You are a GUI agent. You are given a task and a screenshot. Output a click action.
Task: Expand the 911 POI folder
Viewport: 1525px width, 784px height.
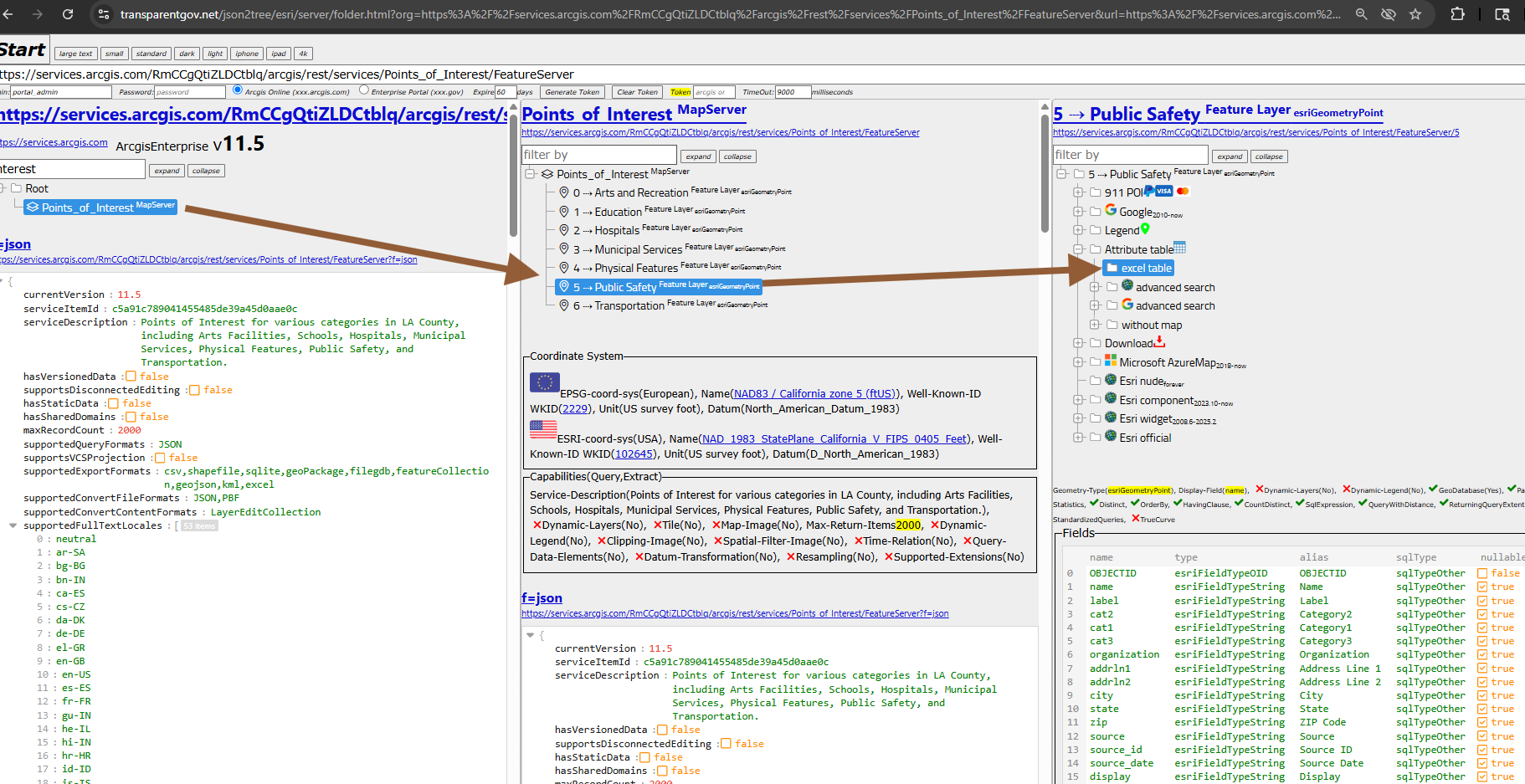click(x=1079, y=192)
